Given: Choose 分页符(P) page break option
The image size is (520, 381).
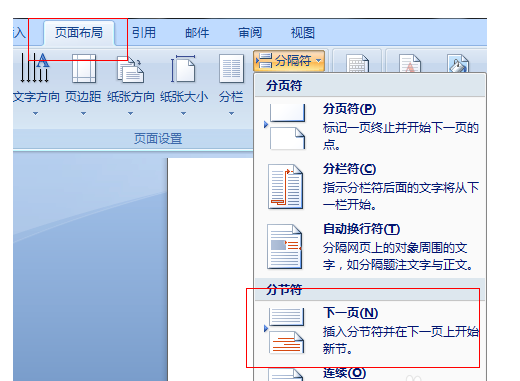Looking at the screenshot, I should pyautogui.click(x=370, y=127).
